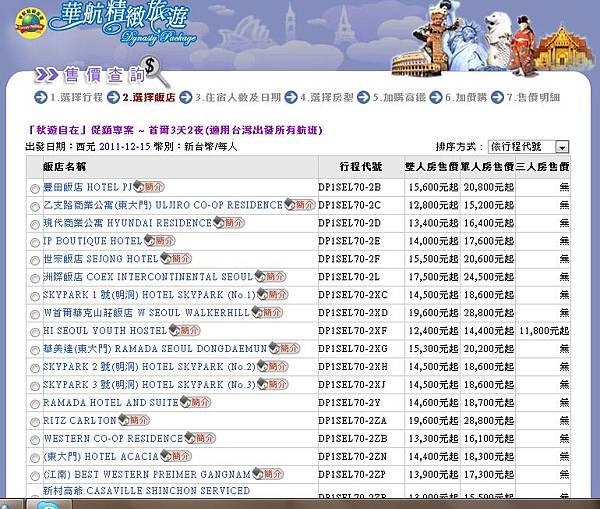Select radio button for ULJIRO CO-OP RESIDENCE
The width and height of the screenshot is (600, 509).
35,207
